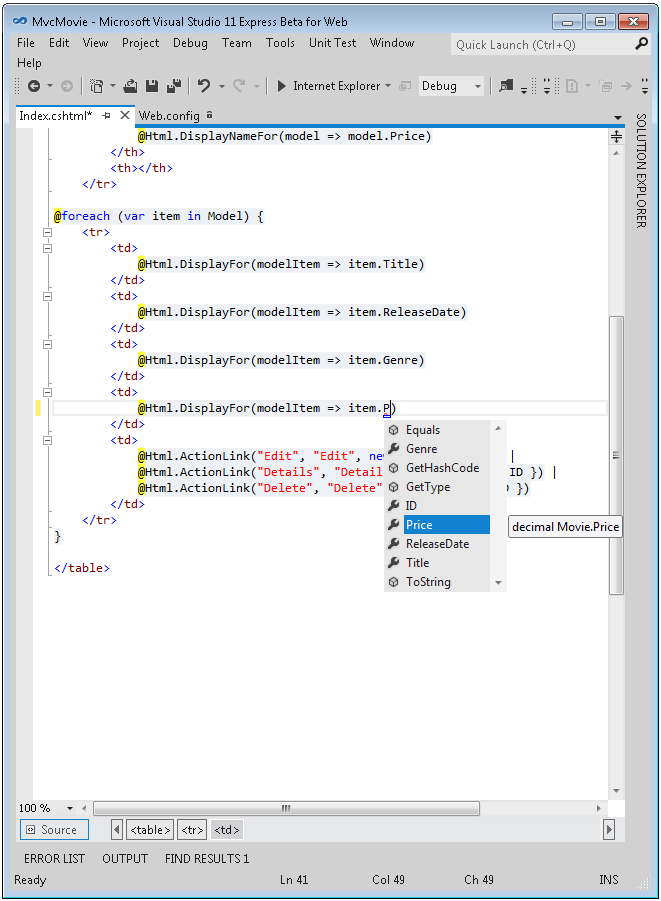Open the Output panel

pyautogui.click(x=125, y=858)
